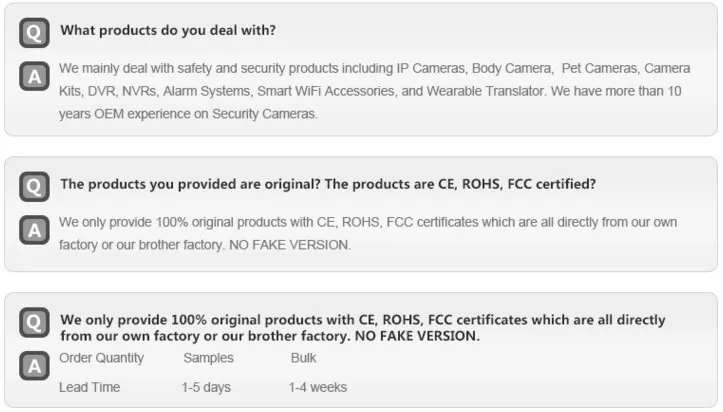Click the A icon next to the Order Quantity row
The height and width of the screenshot is (412, 723).
click(34, 365)
